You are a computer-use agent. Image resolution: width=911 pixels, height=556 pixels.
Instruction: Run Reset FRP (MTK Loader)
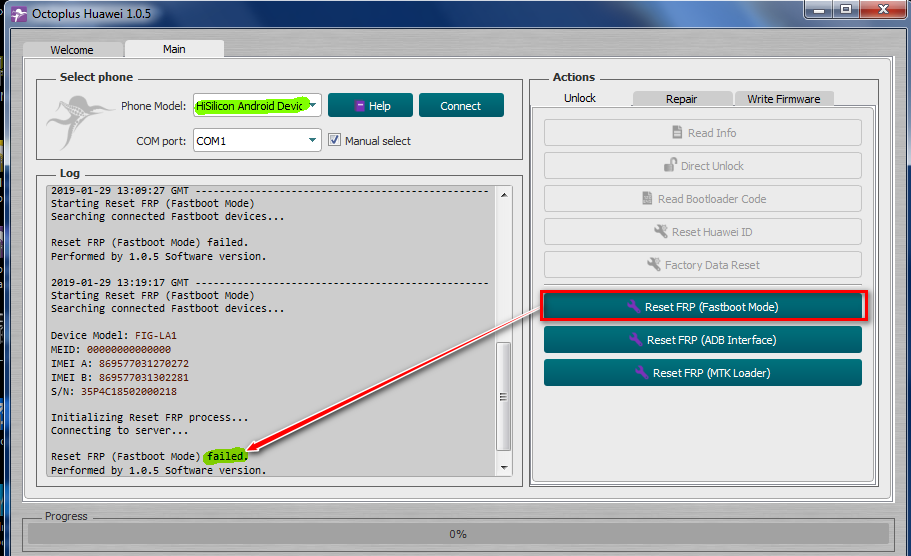pos(703,372)
